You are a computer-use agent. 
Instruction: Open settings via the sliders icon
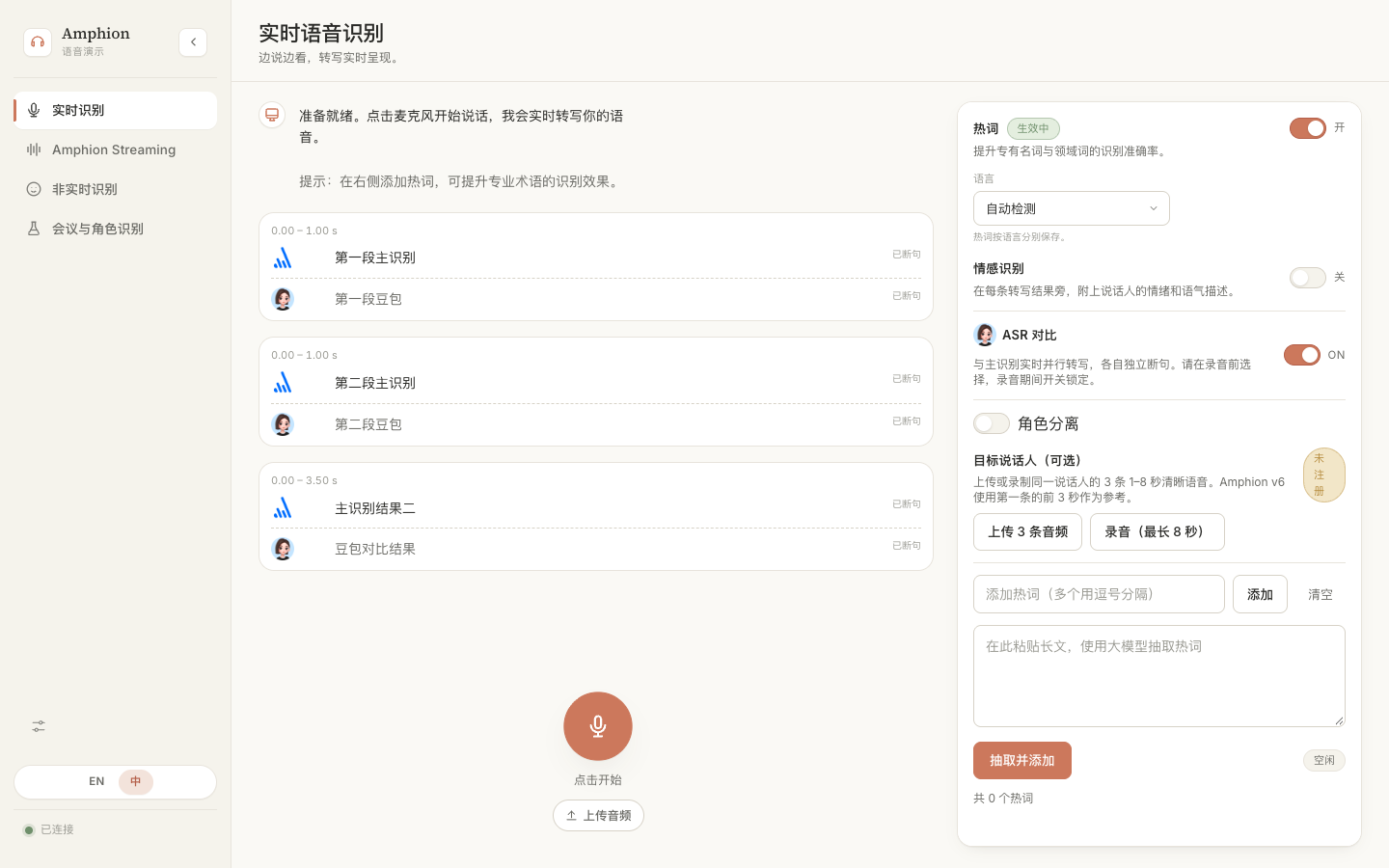(39, 726)
